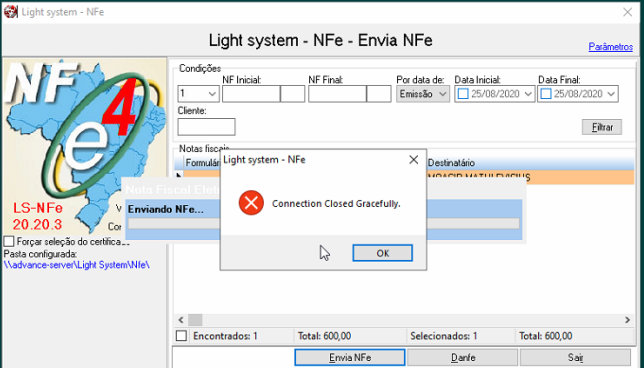Click the NF Inicial series field
The width and height of the screenshot is (644, 368).
pos(292,94)
